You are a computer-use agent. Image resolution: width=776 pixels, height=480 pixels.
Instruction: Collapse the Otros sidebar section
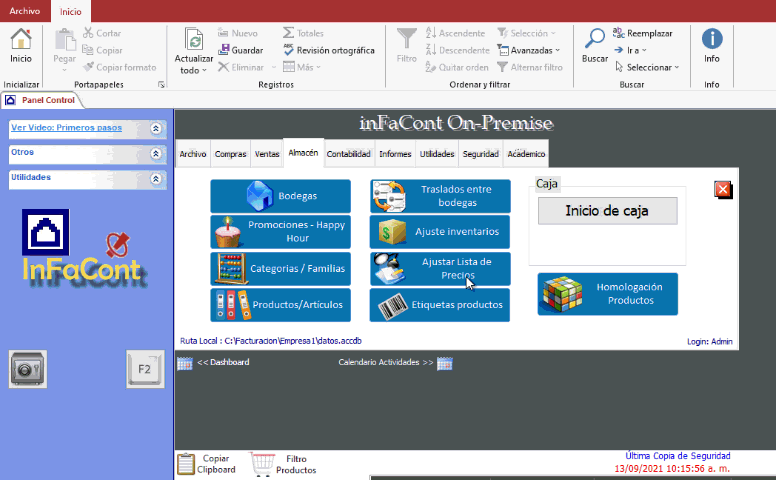tap(156, 153)
